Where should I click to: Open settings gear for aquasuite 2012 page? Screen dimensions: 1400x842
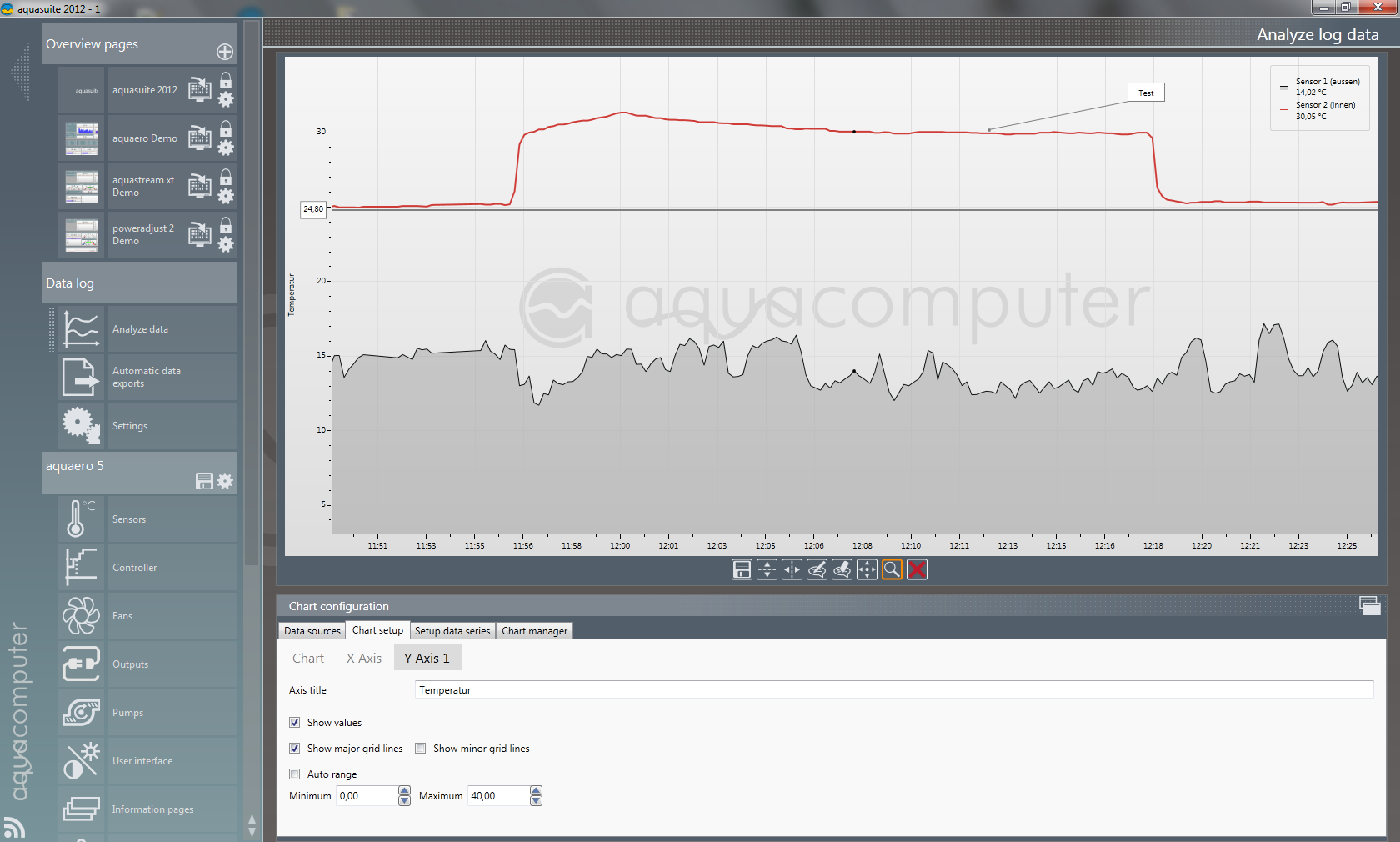point(226,100)
